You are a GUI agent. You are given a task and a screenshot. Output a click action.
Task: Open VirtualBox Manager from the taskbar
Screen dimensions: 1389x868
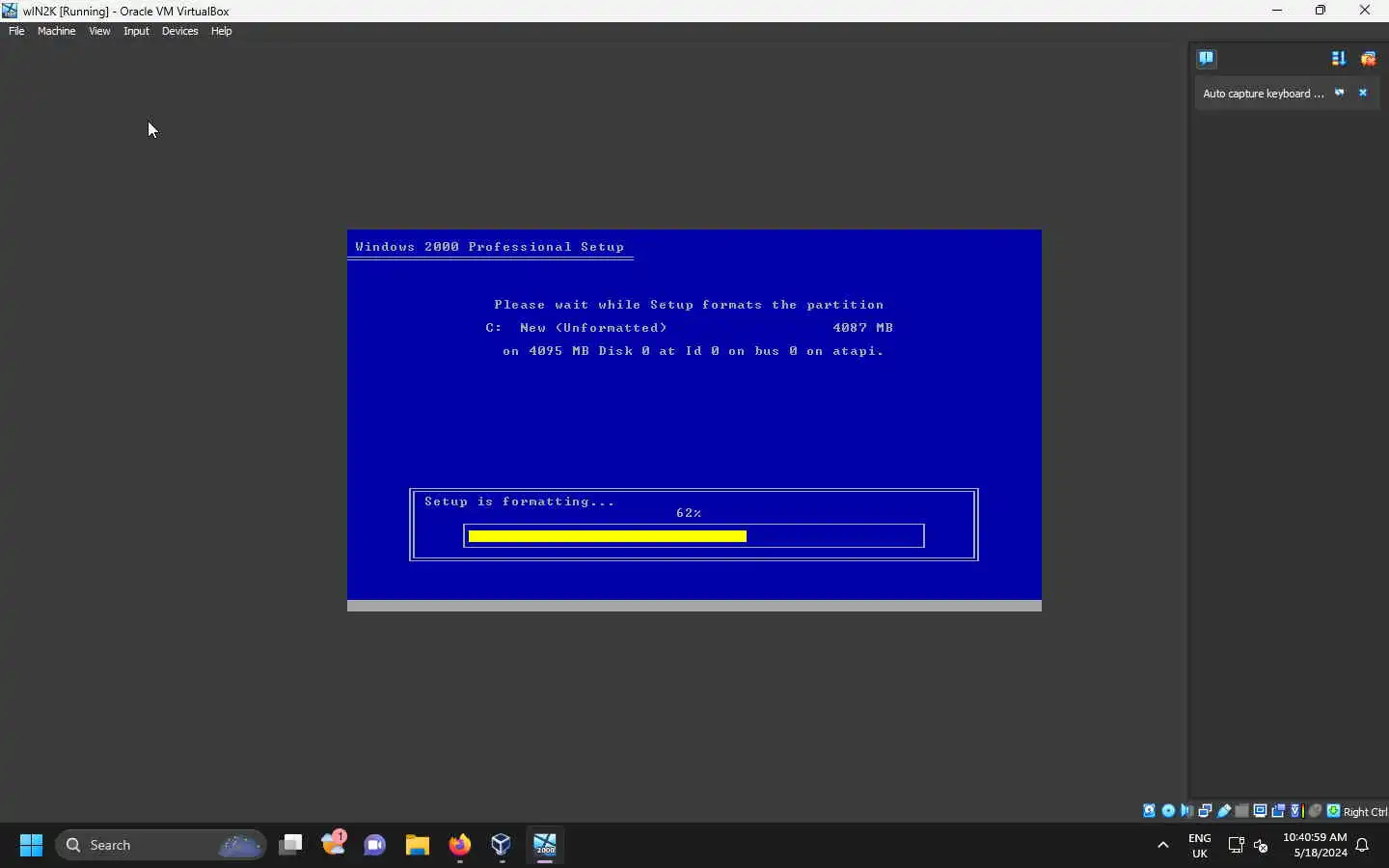point(502,845)
